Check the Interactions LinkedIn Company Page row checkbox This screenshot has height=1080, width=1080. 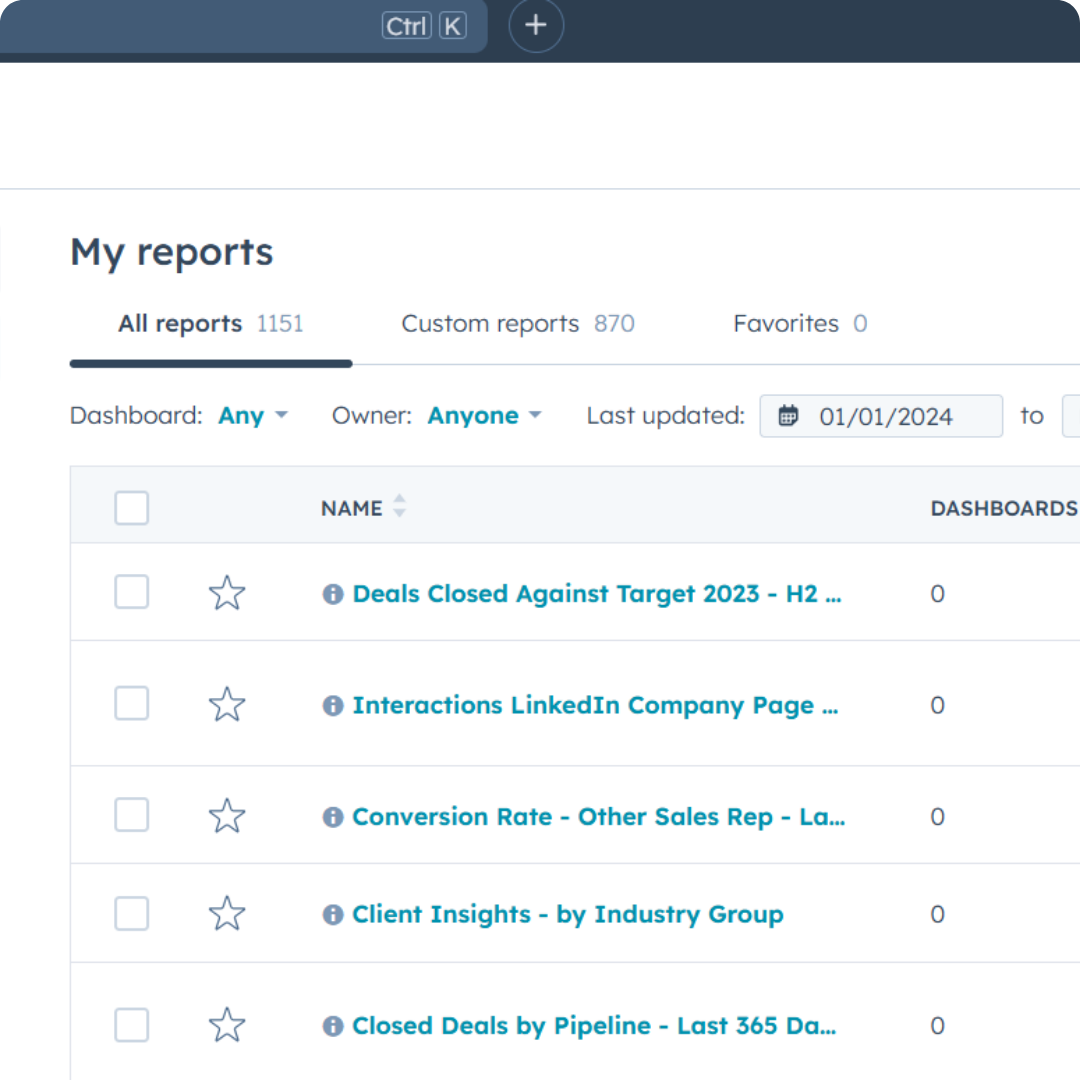pos(132,703)
